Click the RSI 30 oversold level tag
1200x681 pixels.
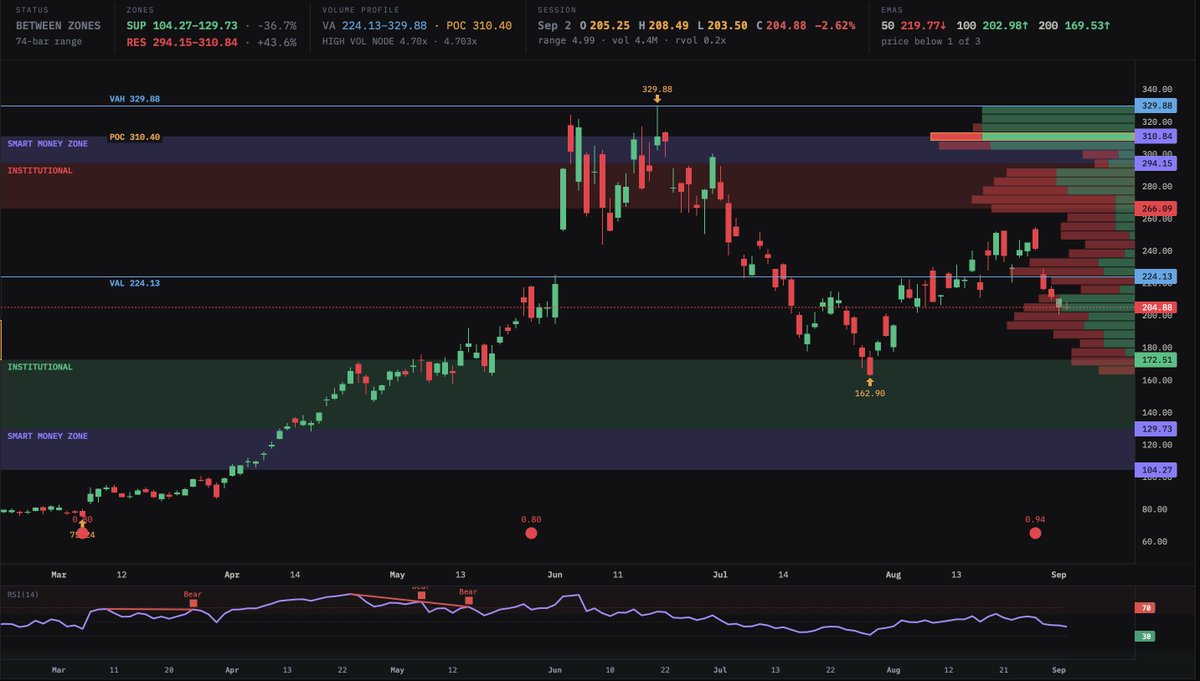(x=1143, y=636)
